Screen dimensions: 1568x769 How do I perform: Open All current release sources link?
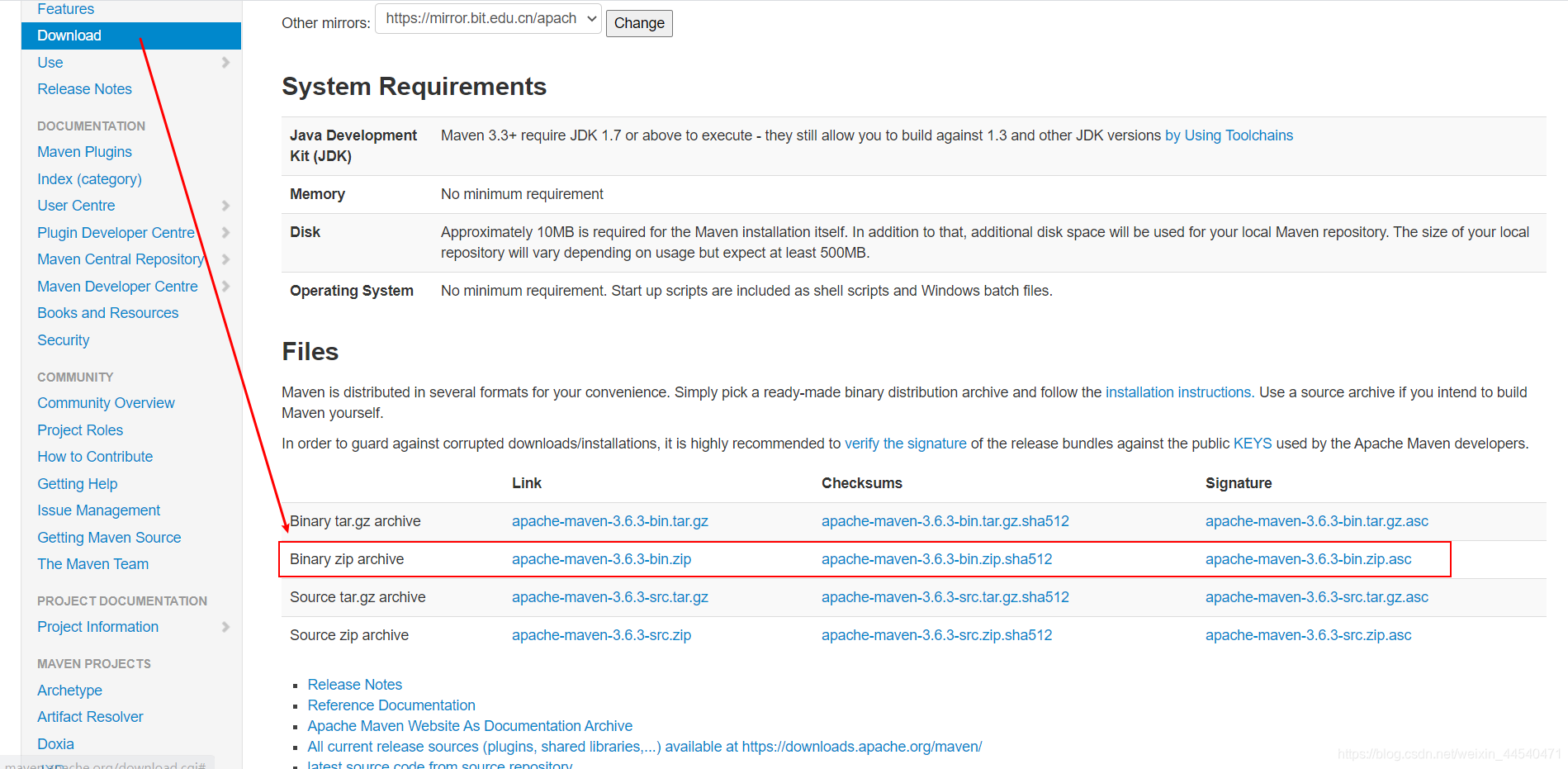tap(644, 747)
